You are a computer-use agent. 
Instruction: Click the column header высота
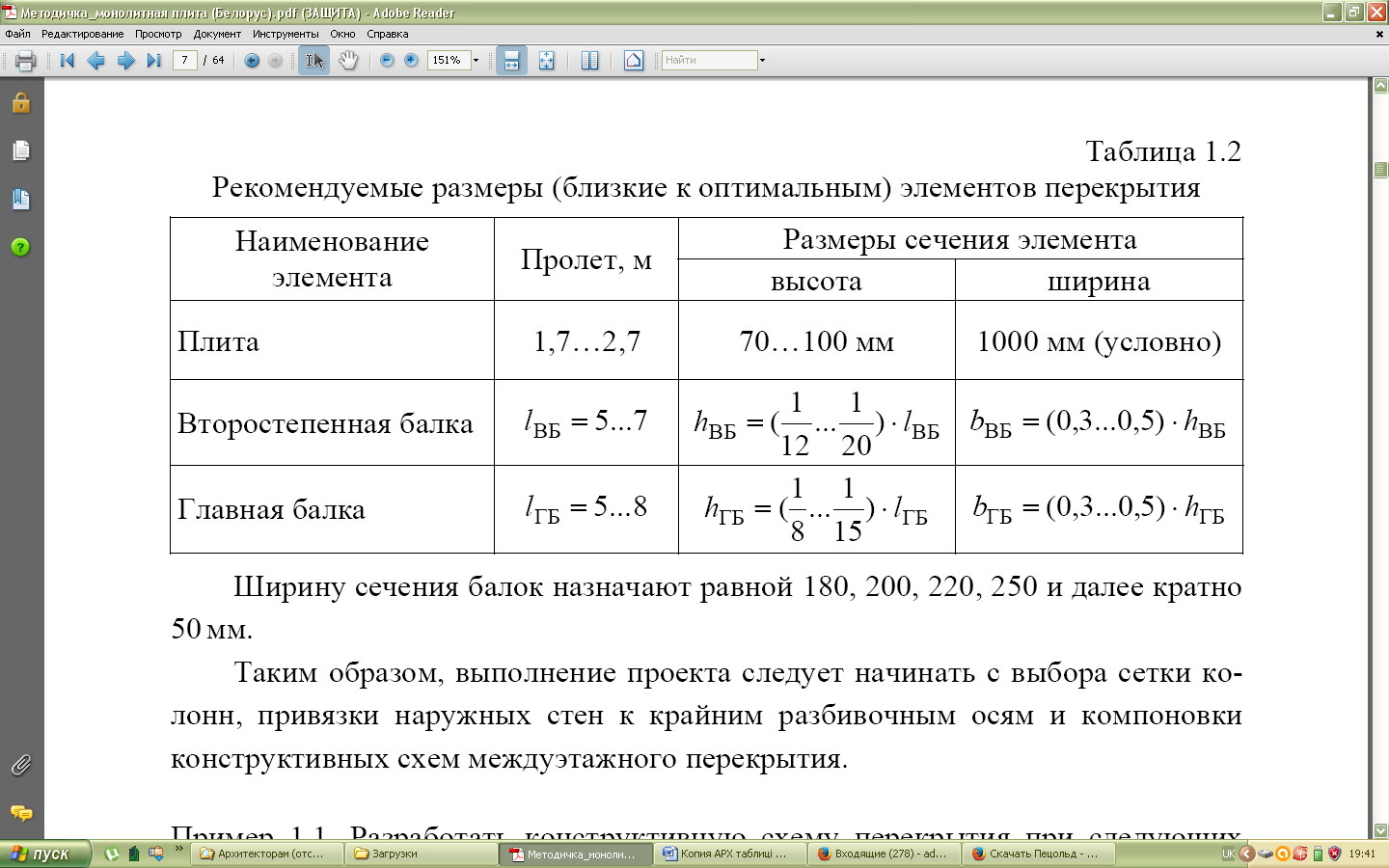pyautogui.click(x=816, y=282)
